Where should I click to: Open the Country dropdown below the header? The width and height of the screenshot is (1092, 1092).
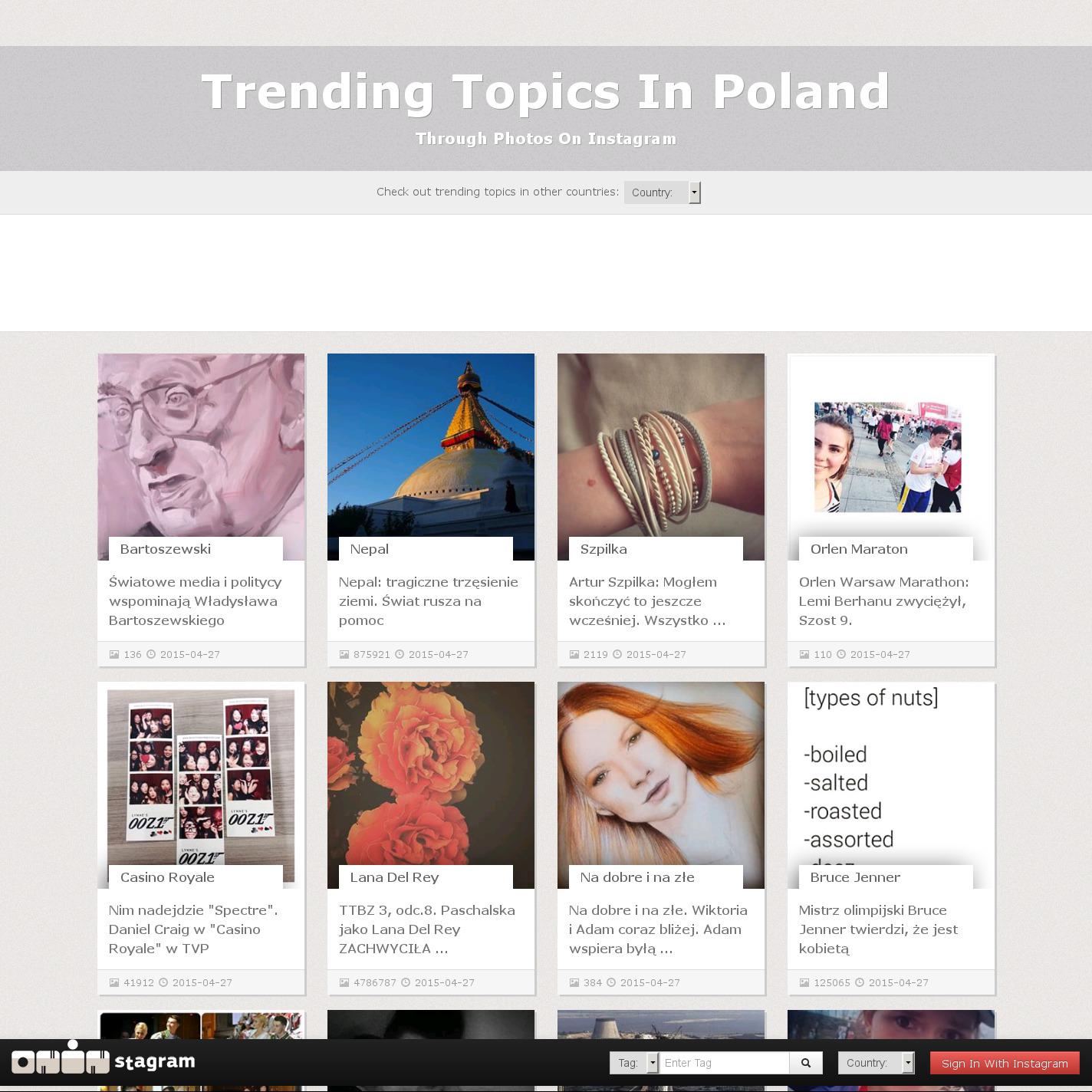pyautogui.click(x=663, y=192)
